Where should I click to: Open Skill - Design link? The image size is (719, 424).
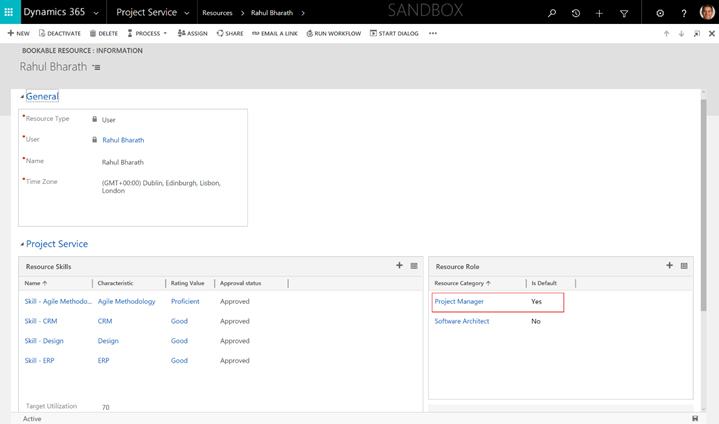pos(44,341)
